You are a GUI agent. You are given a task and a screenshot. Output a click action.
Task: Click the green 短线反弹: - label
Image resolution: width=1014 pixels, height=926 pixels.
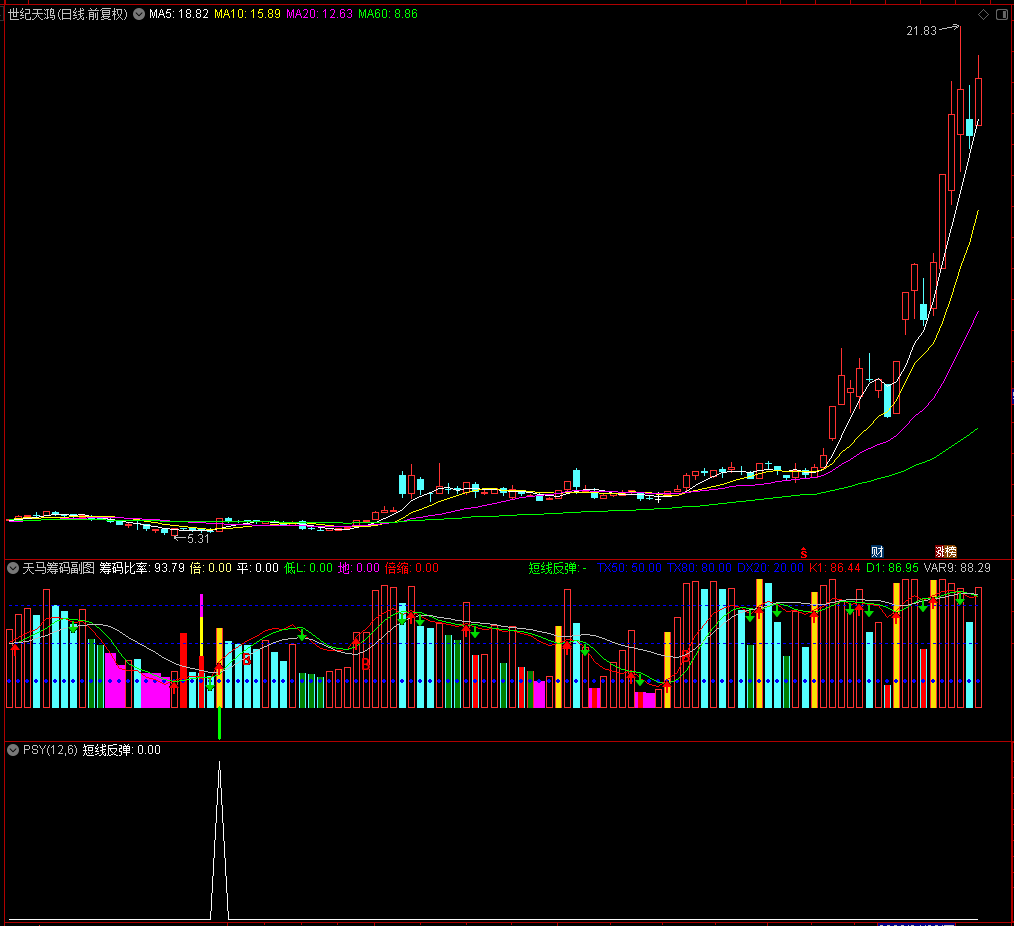tap(557, 568)
